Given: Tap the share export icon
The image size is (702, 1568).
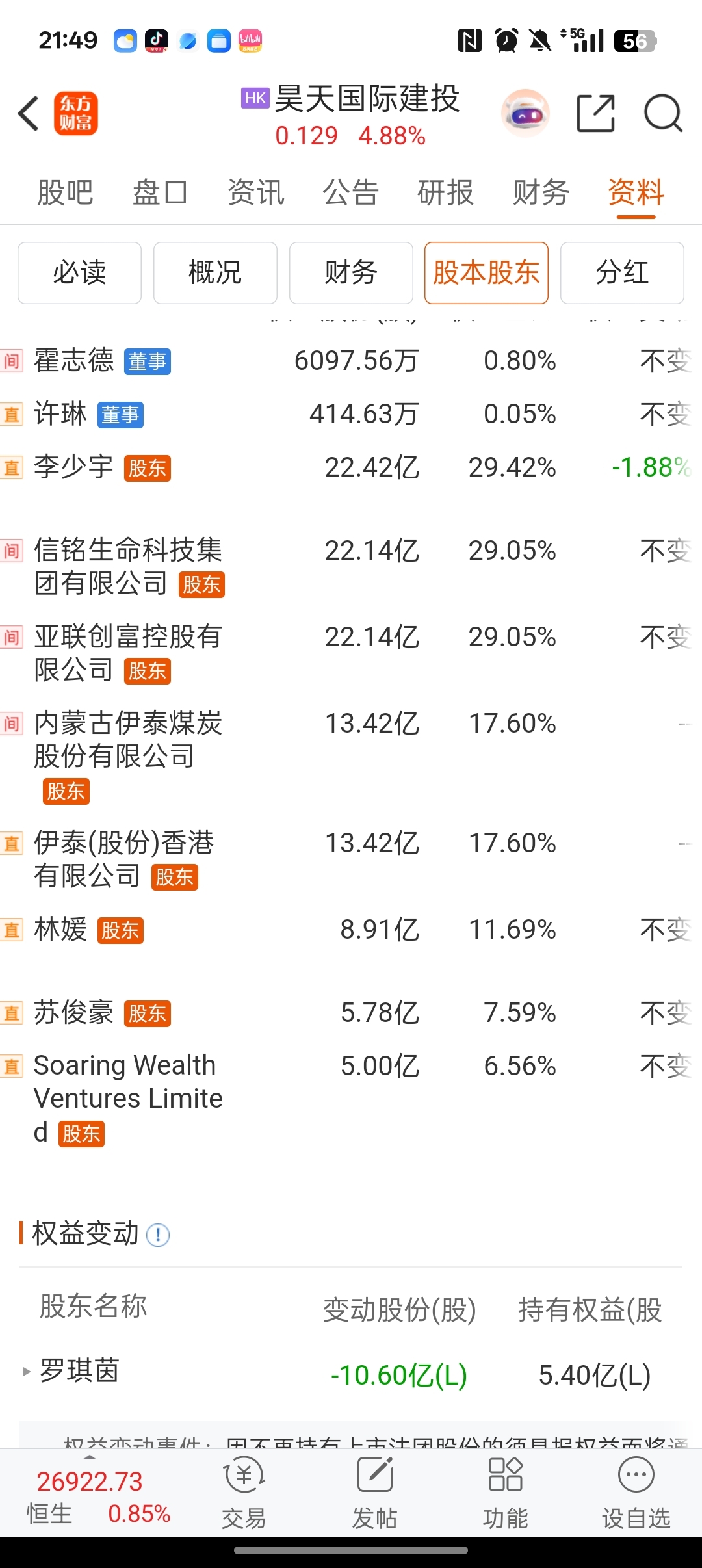Looking at the screenshot, I should click(595, 114).
